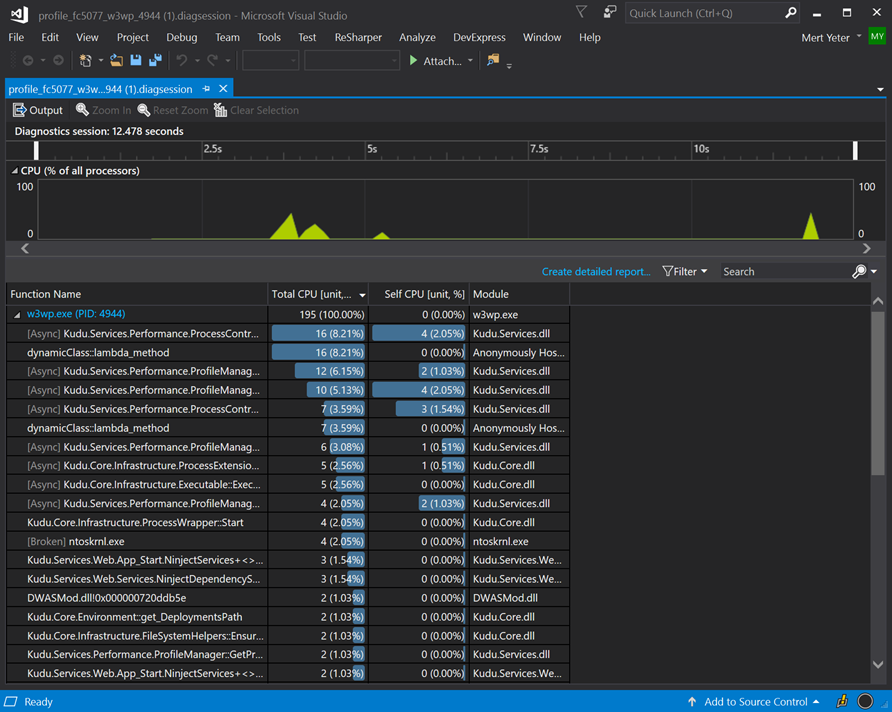Viewport: 892px width, 712px height.
Task: Collapse the w3wp.exe process tree node
Action: [17, 314]
